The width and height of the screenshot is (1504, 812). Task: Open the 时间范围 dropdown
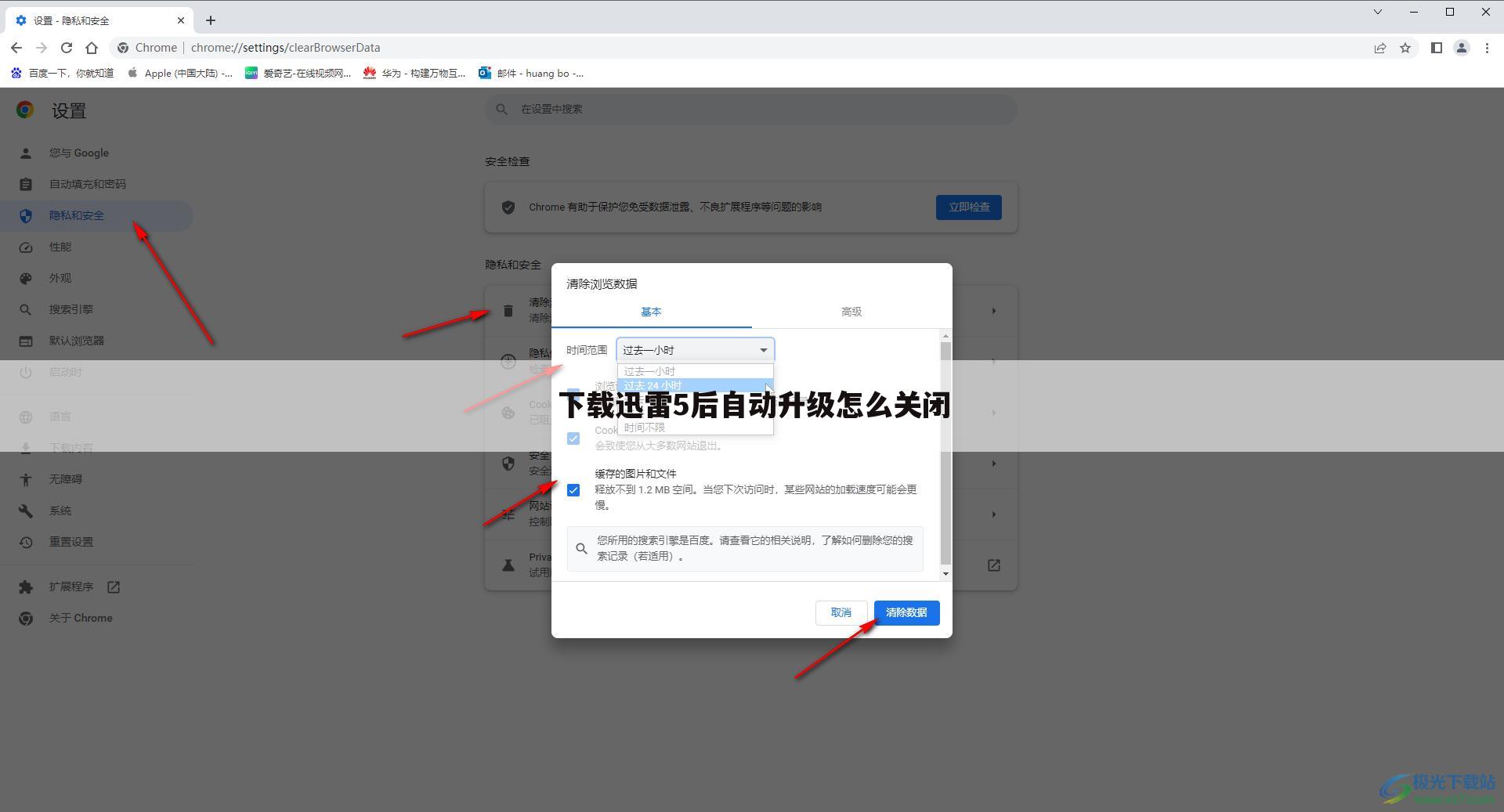coord(696,350)
